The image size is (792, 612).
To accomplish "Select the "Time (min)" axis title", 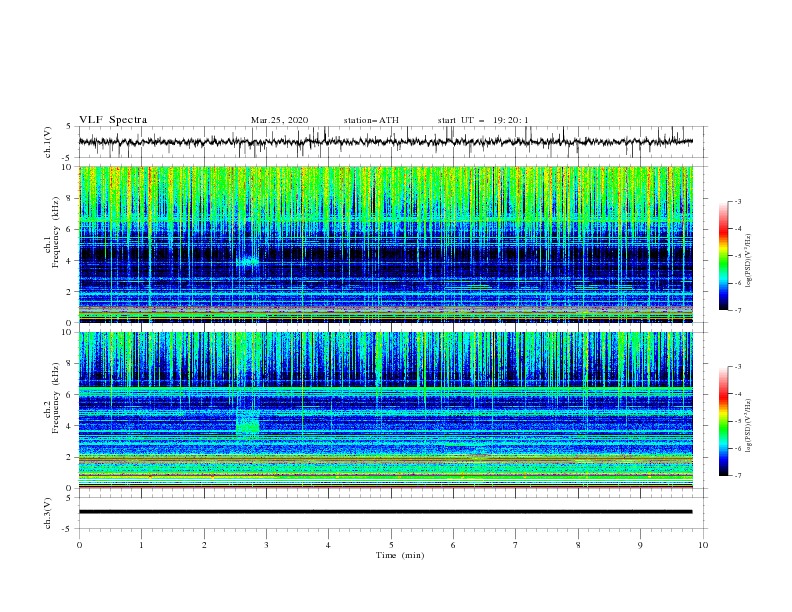I will [x=400, y=555].
